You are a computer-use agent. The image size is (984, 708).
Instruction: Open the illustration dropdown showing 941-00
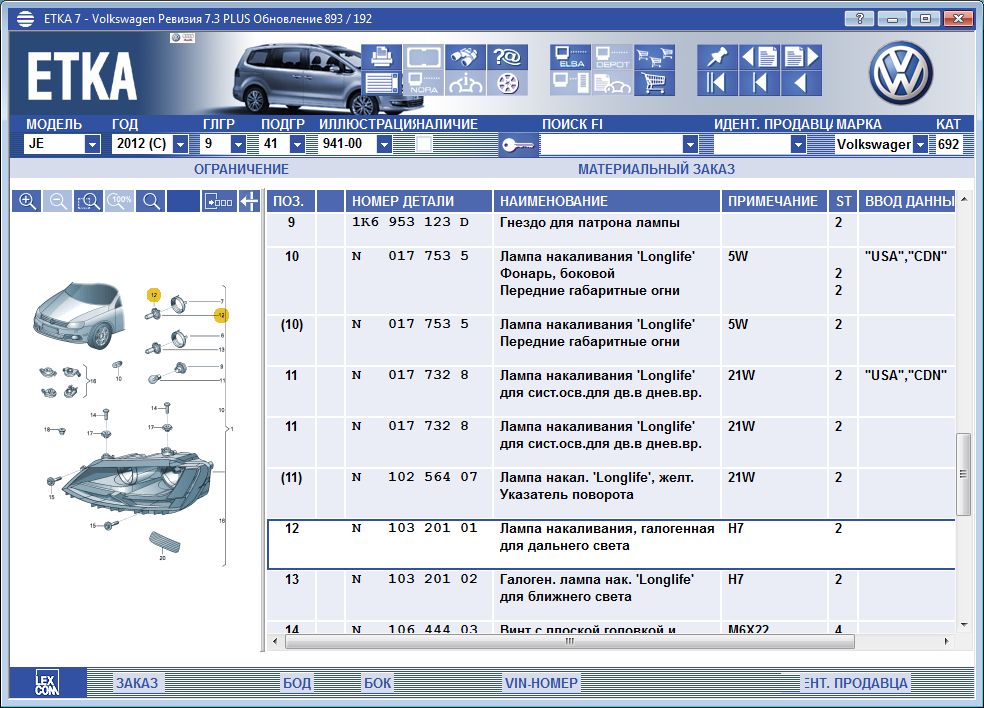coord(385,144)
